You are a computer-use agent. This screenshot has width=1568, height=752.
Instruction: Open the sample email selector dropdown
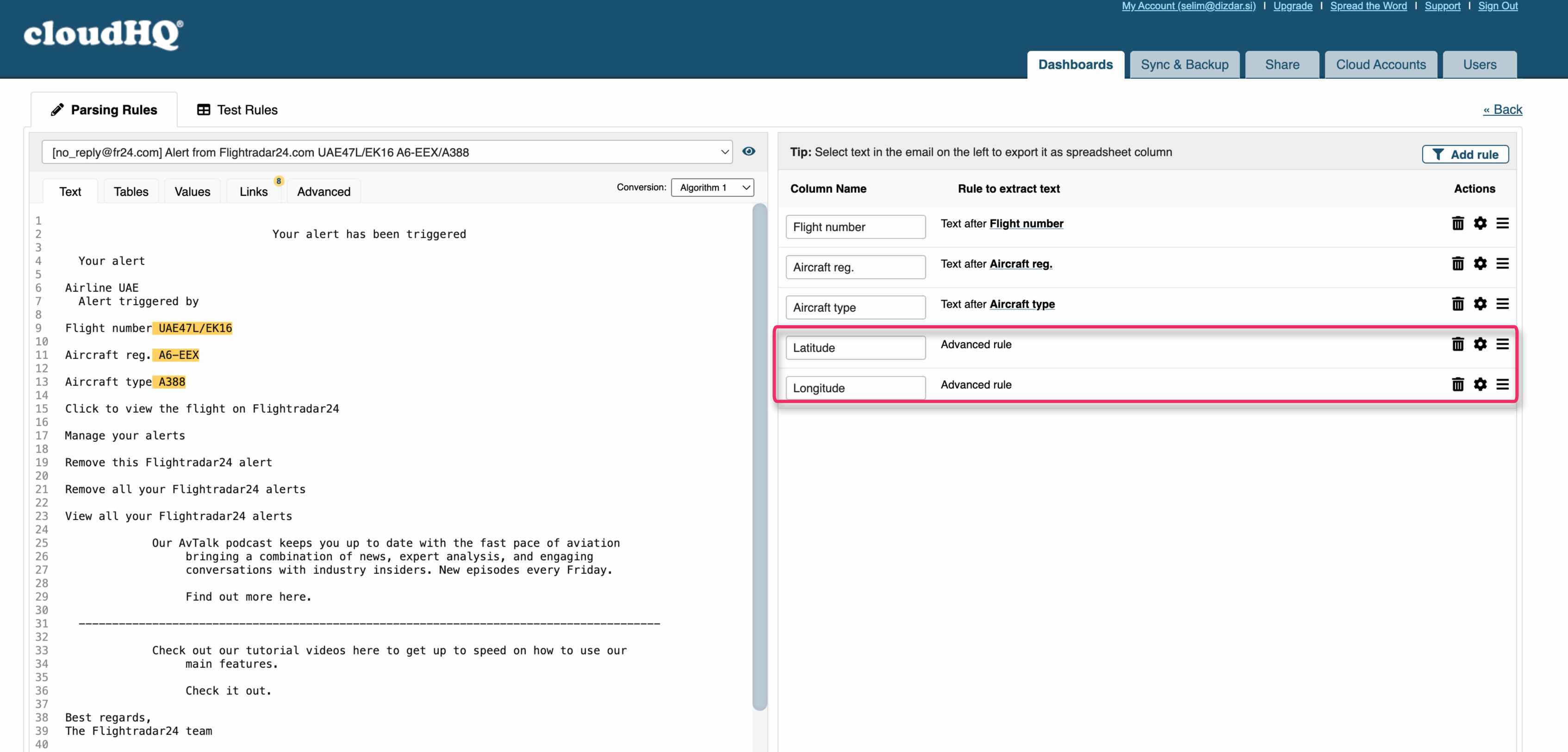pos(386,152)
